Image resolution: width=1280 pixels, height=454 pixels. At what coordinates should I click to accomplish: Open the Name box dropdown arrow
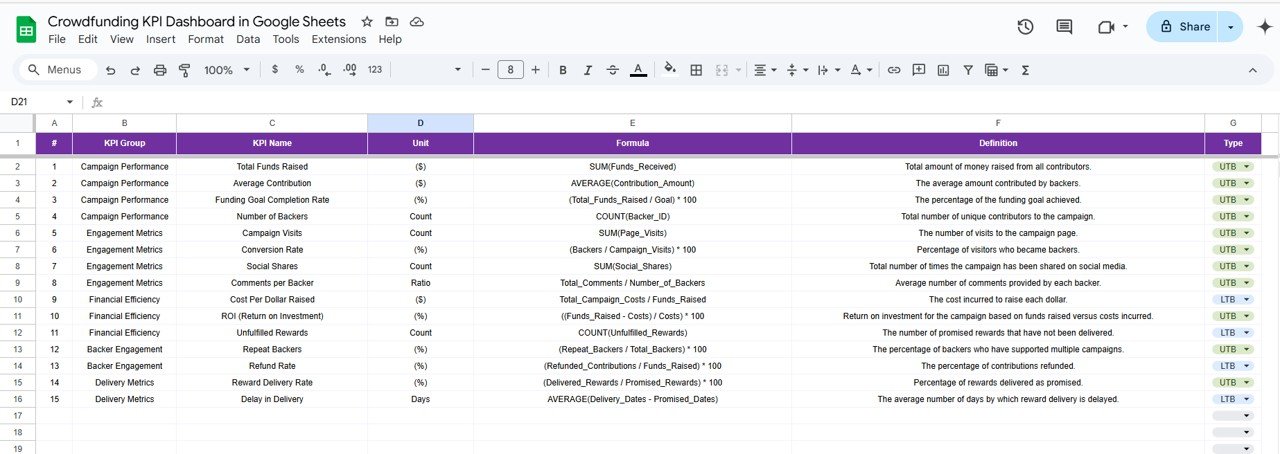tap(70, 102)
